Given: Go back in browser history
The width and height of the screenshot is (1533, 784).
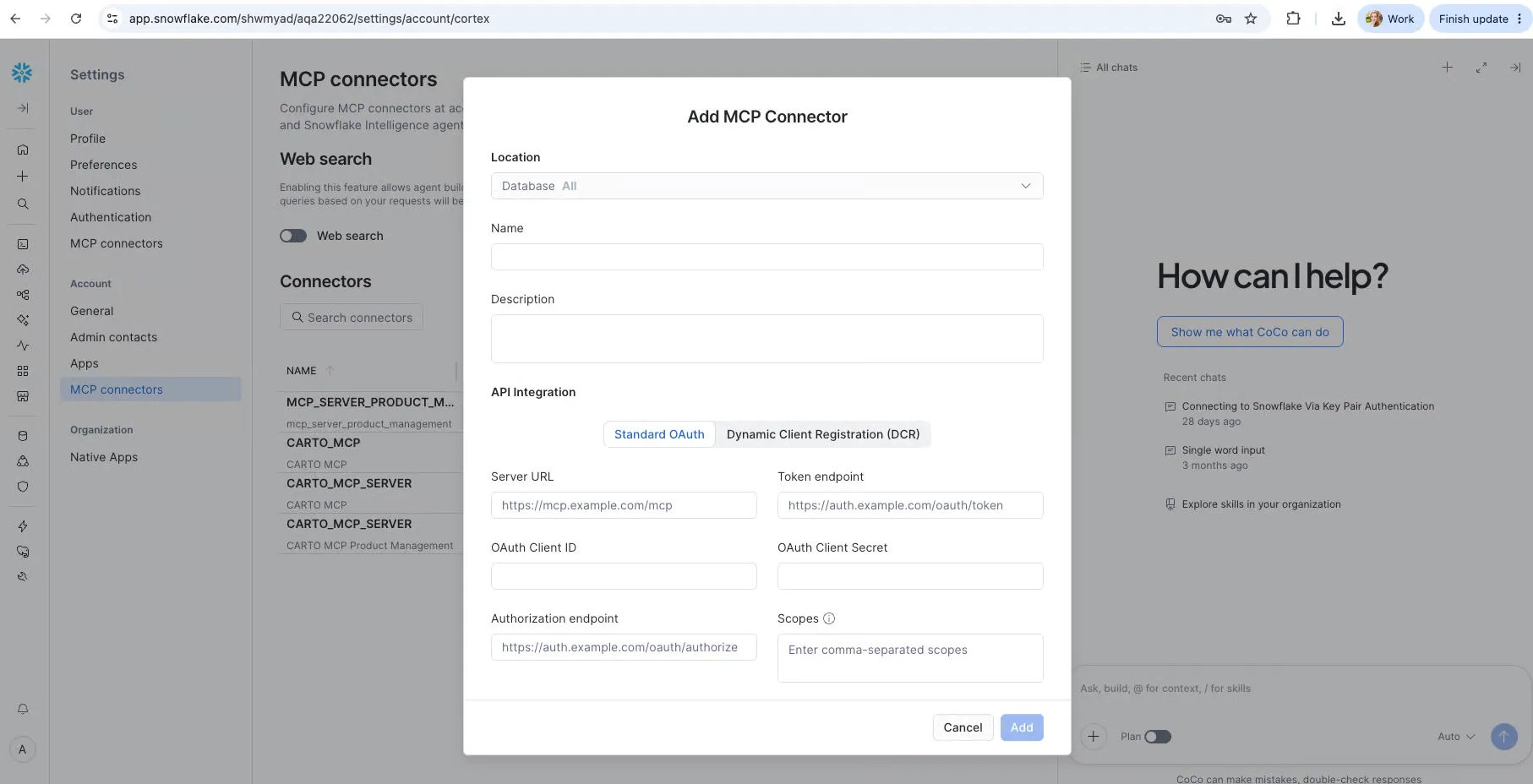Looking at the screenshot, I should [15, 19].
